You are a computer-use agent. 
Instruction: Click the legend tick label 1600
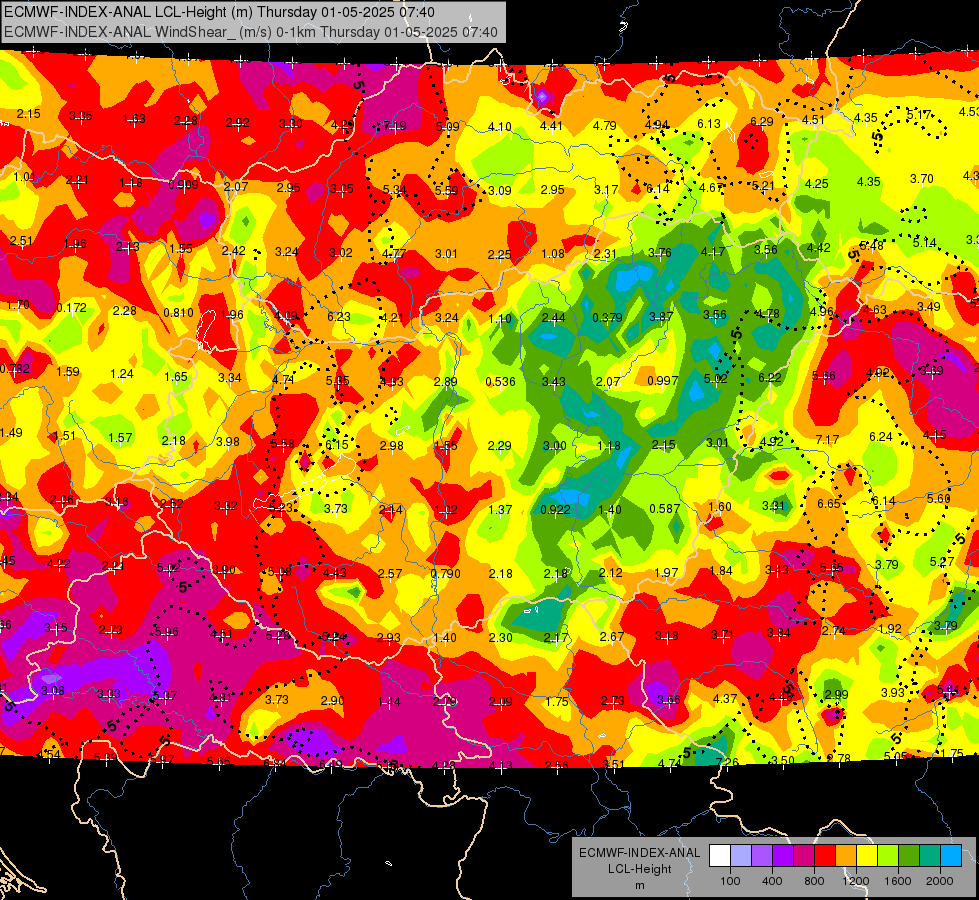tap(897, 881)
